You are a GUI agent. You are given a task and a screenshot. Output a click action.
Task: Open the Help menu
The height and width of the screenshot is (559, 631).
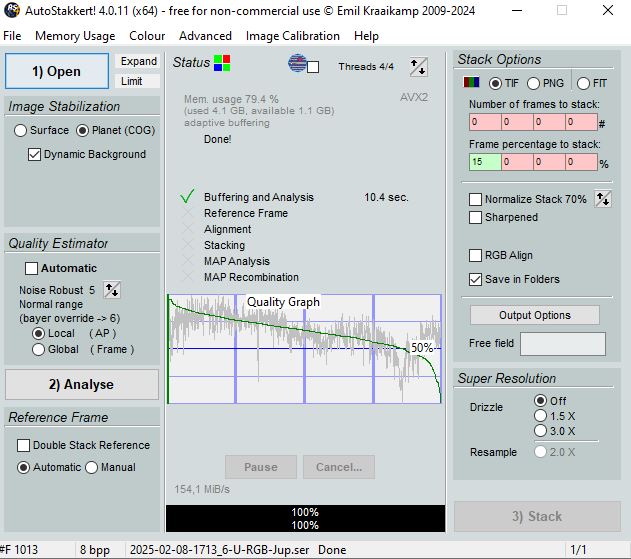coord(366,36)
